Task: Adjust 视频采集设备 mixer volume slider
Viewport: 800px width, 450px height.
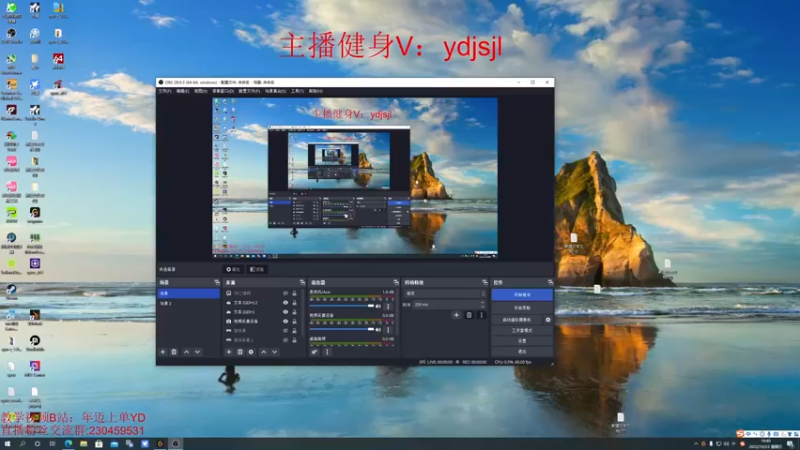Action: 342,329
